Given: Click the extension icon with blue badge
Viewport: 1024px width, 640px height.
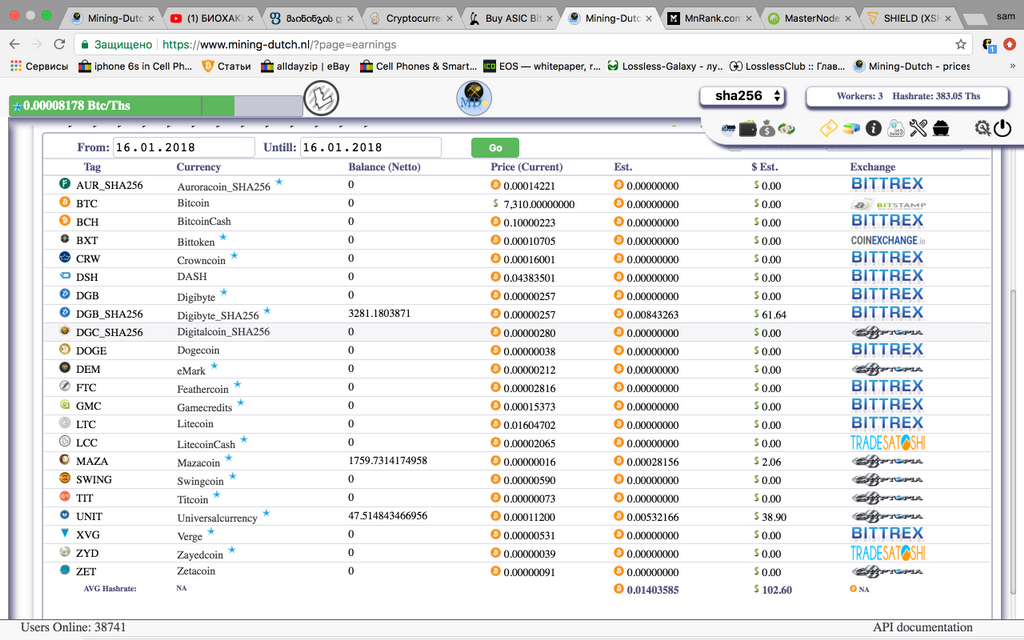Looking at the screenshot, I should coord(989,45).
